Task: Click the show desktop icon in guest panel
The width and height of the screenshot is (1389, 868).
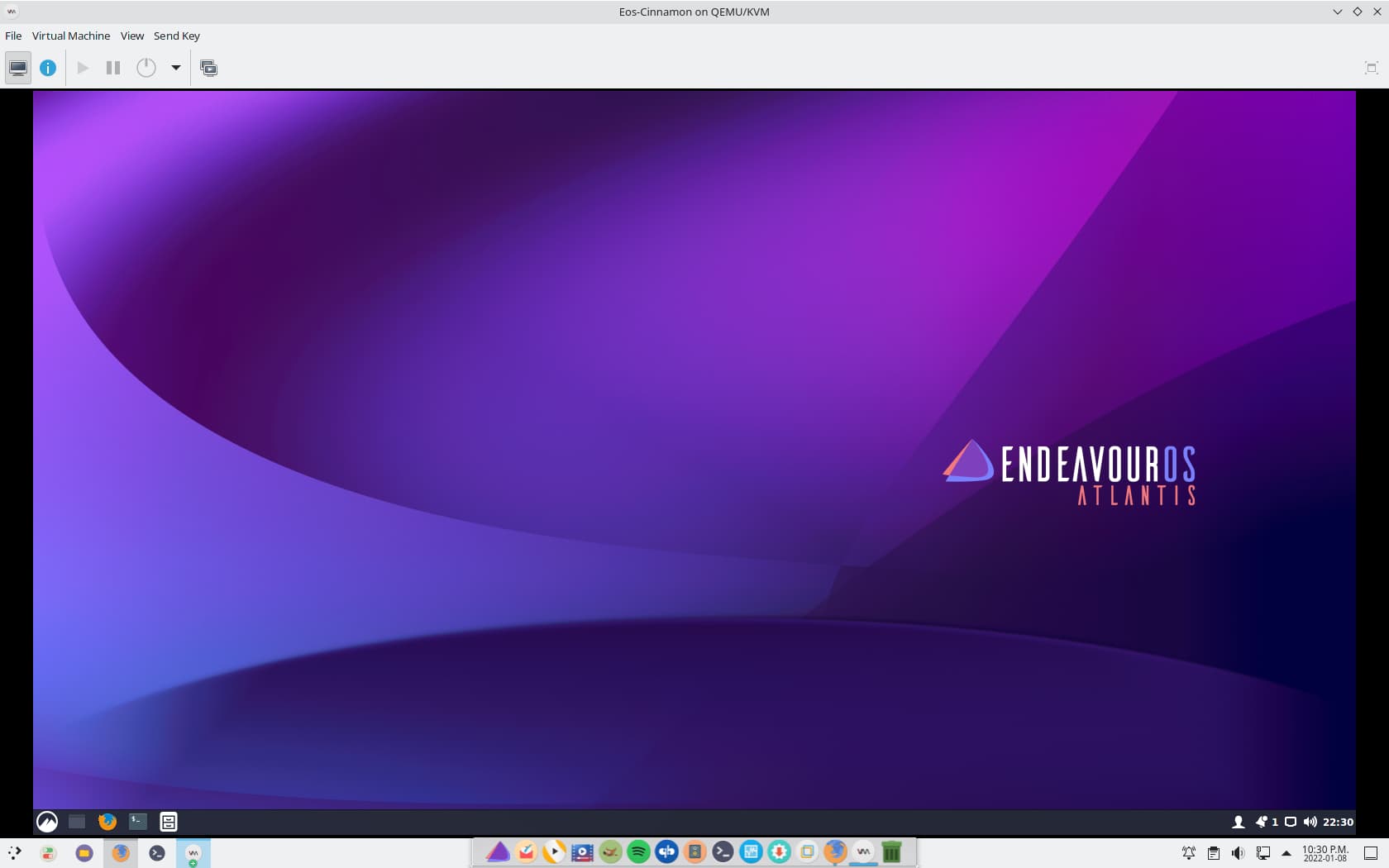Action: tap(77, 822)
